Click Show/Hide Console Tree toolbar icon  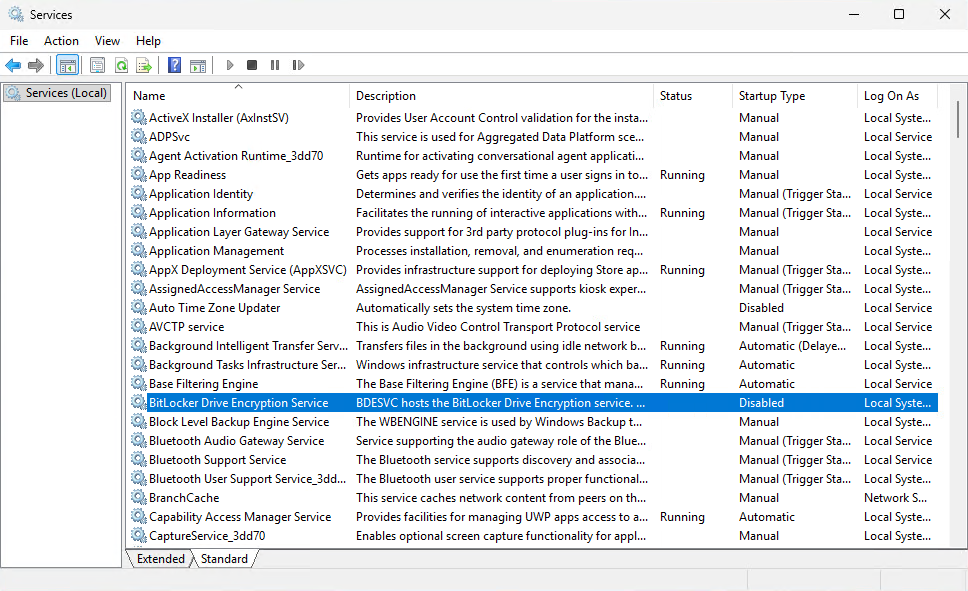coord(67,65)
